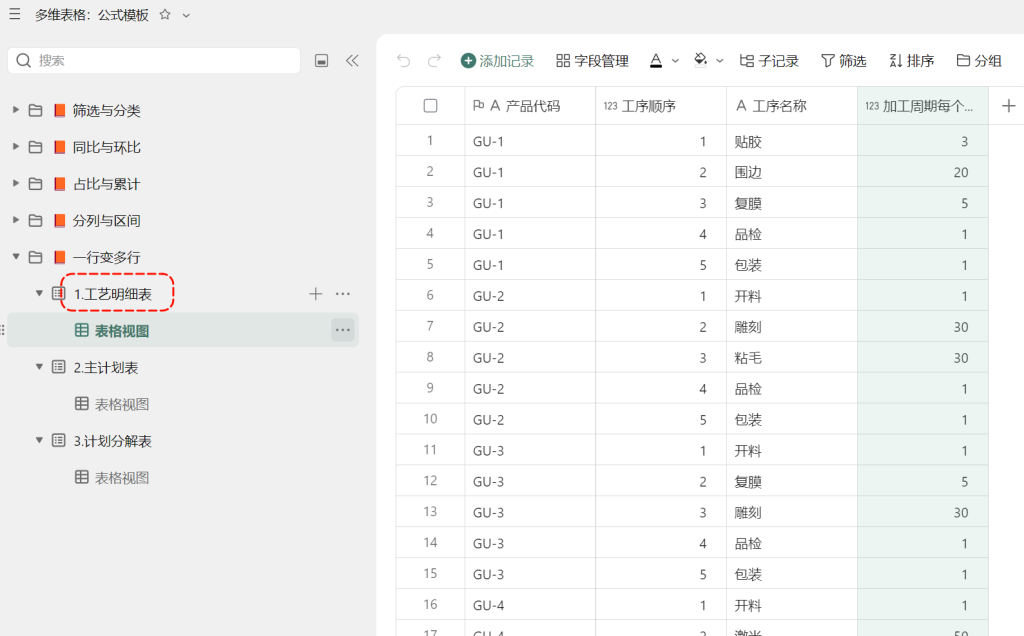Open the hamburger menu beside the title
Image resolution: width=1024 pixels, height=636 pixels.
(x=14, y=14)
